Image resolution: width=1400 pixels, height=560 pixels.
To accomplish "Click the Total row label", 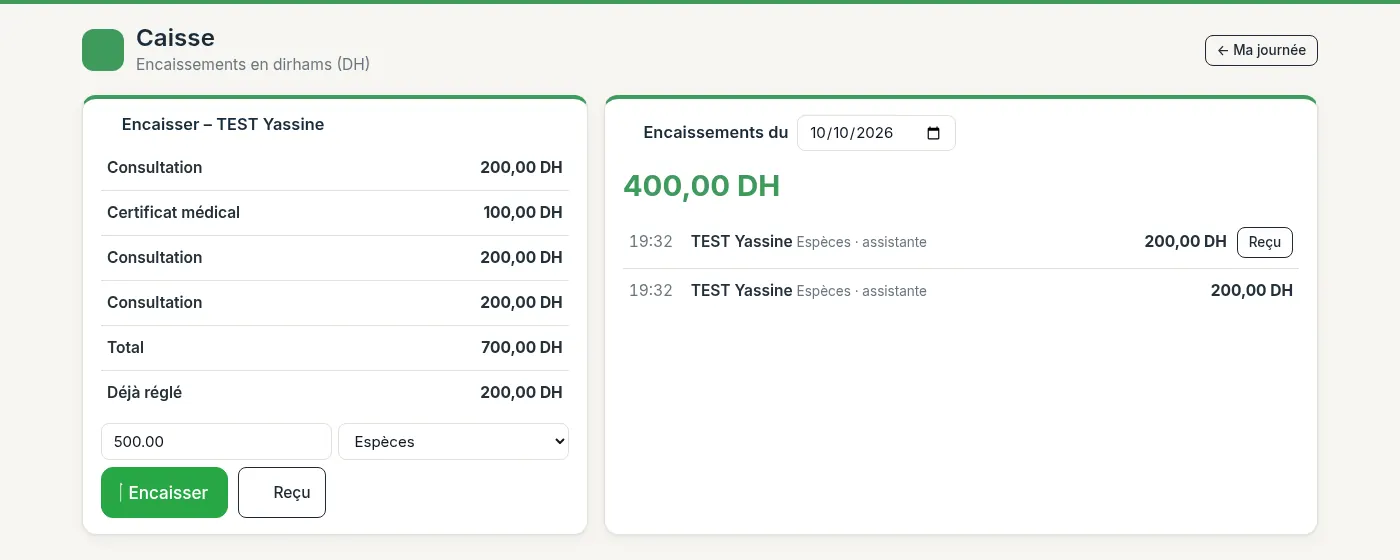I will coord(126,347).
